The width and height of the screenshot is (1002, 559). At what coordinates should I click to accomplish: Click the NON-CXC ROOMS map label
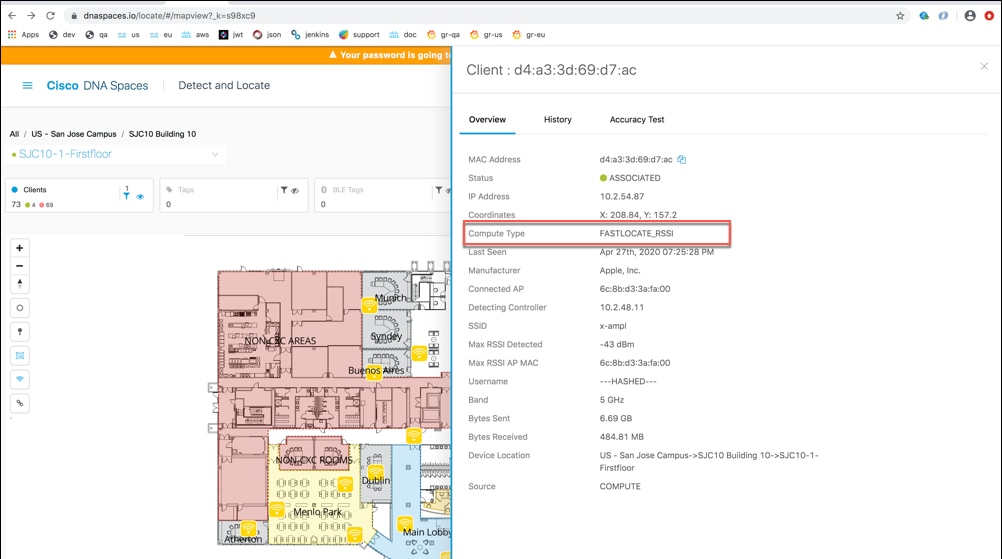314,460
